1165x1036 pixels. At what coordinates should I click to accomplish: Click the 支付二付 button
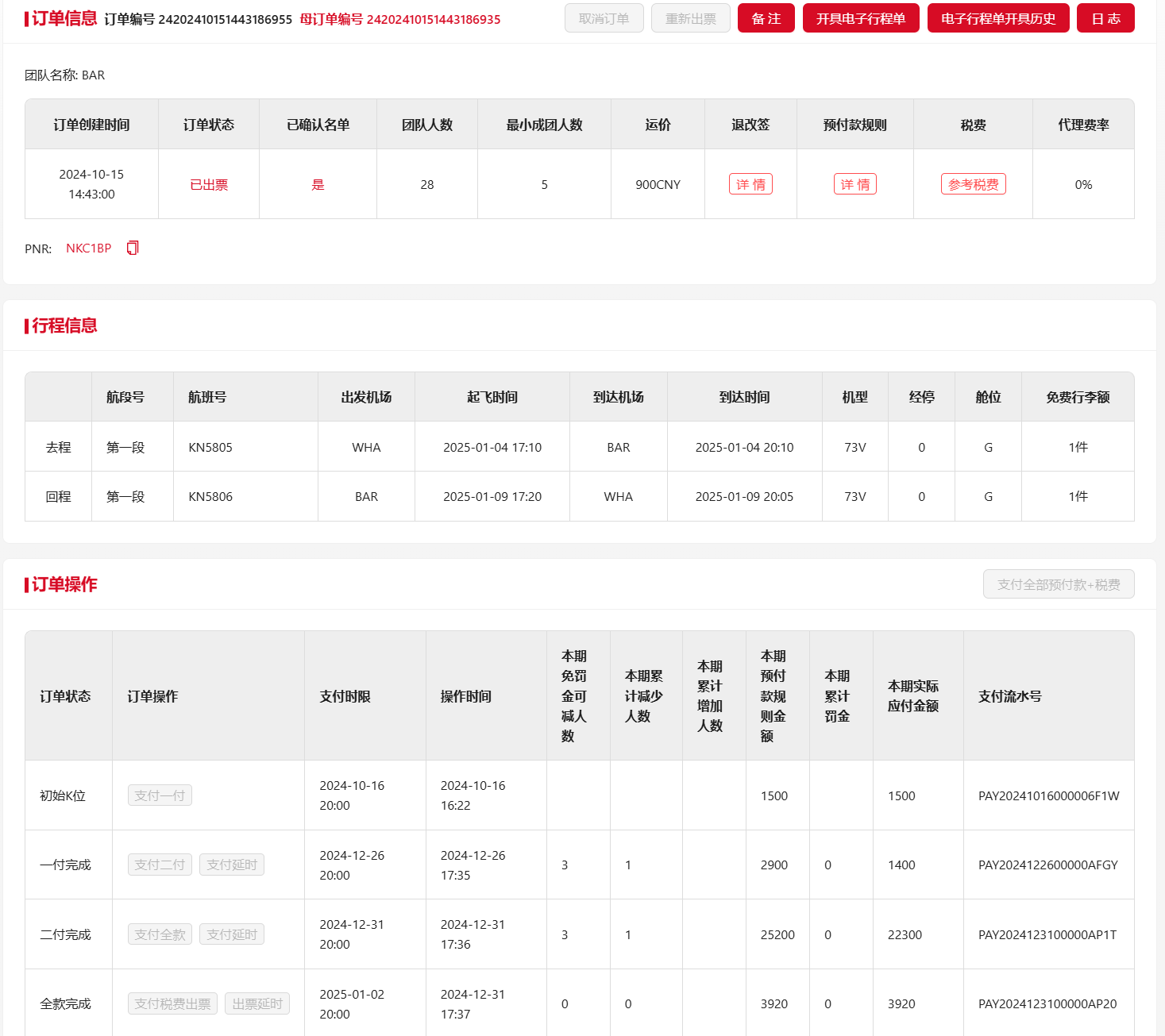(x=160, y=865)
